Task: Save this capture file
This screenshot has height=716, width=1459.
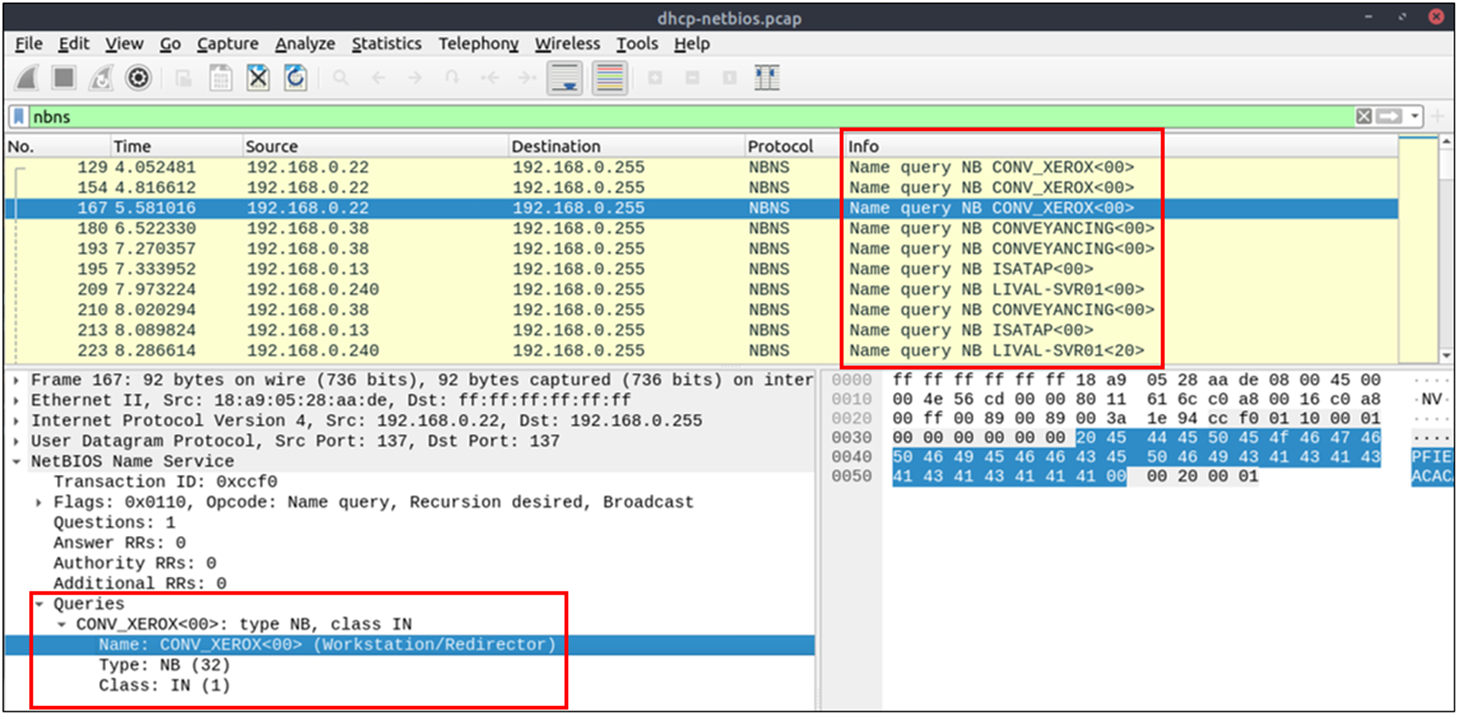Action: point(221,78)
